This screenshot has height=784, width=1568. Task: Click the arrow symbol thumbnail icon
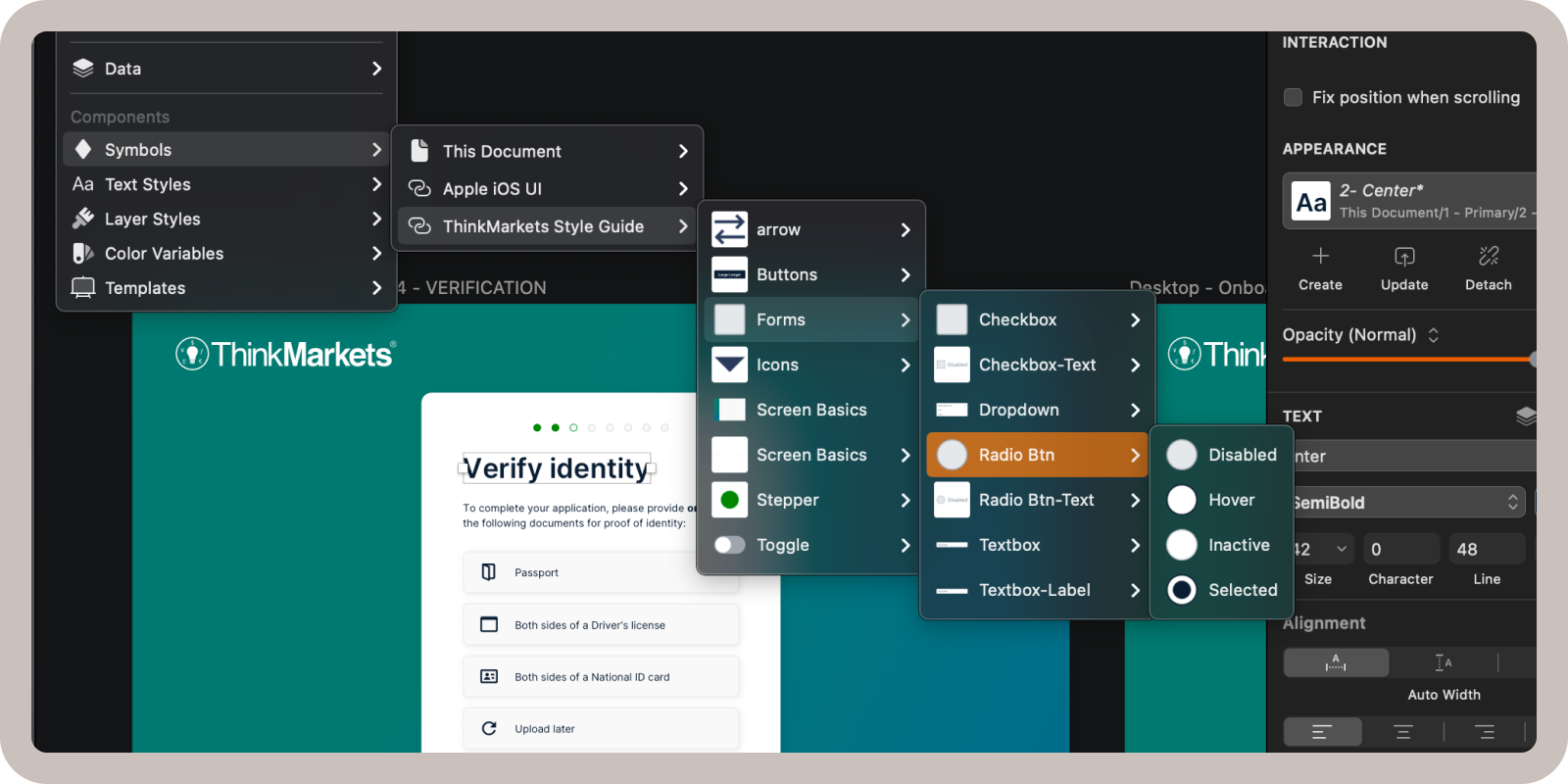pos(729,229)
